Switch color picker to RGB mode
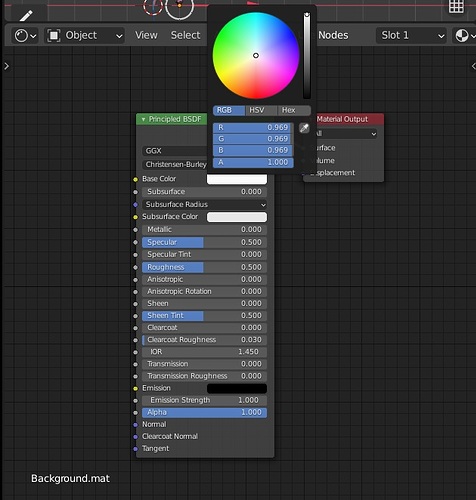The width and height of the screenshot is (476, 500). pos(229,110)
